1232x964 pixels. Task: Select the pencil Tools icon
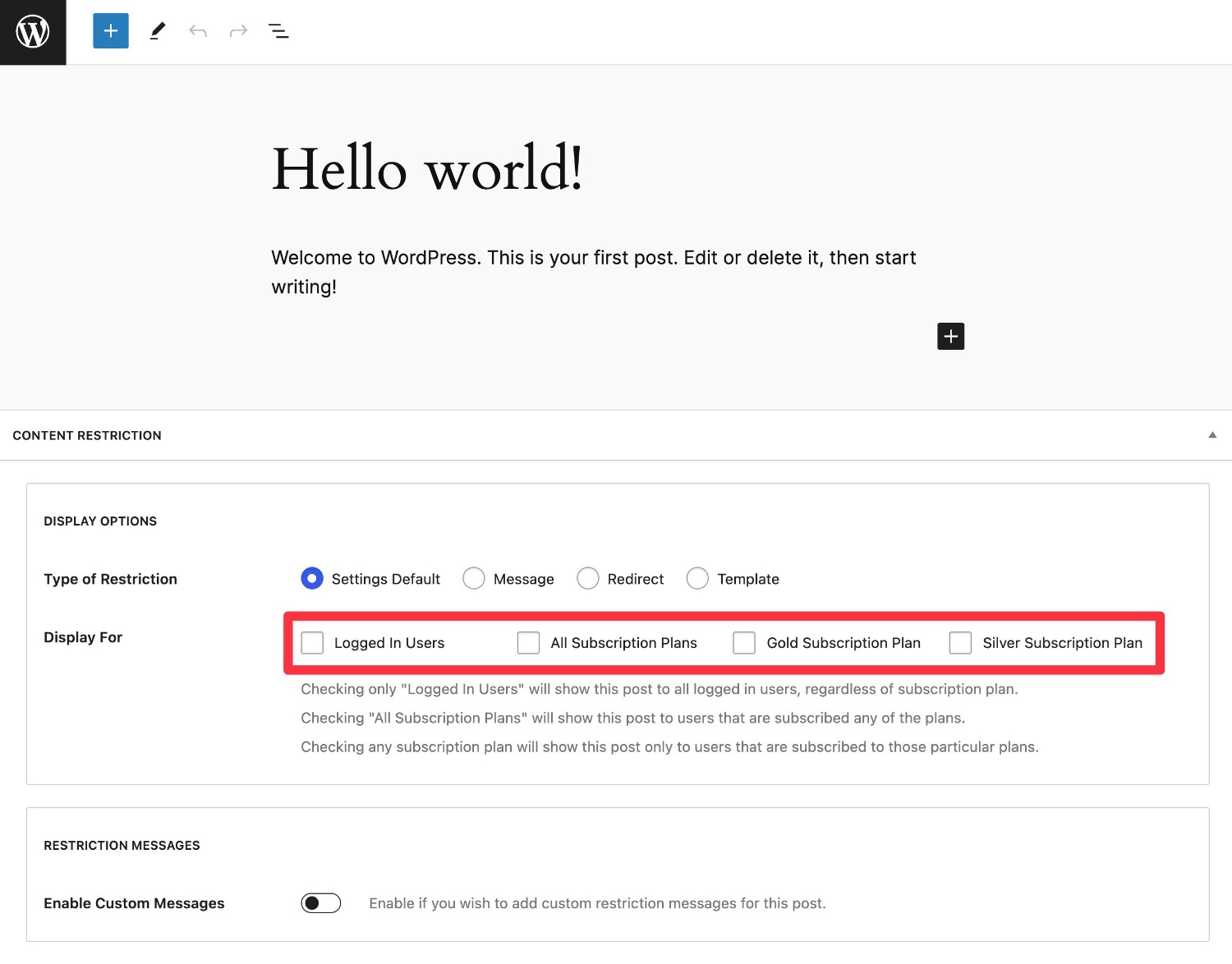[x=157, y=31]
